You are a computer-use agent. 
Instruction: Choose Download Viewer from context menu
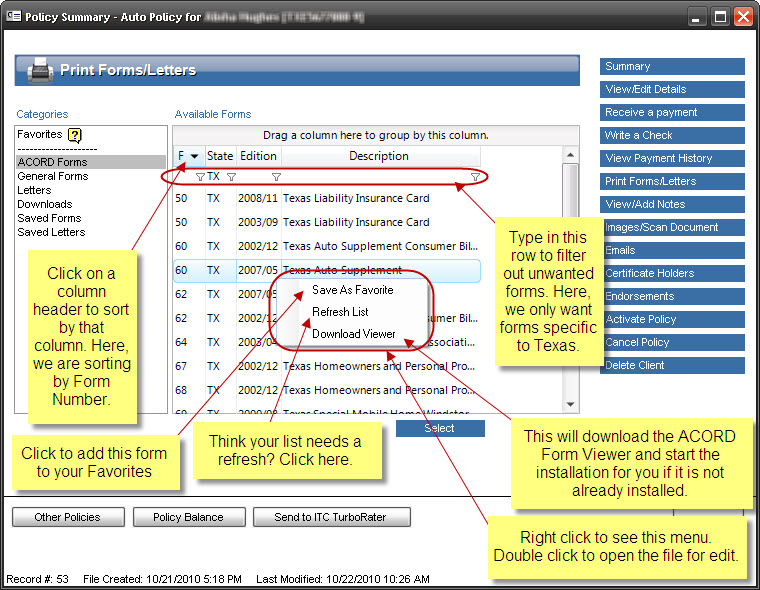click(354, 334)
